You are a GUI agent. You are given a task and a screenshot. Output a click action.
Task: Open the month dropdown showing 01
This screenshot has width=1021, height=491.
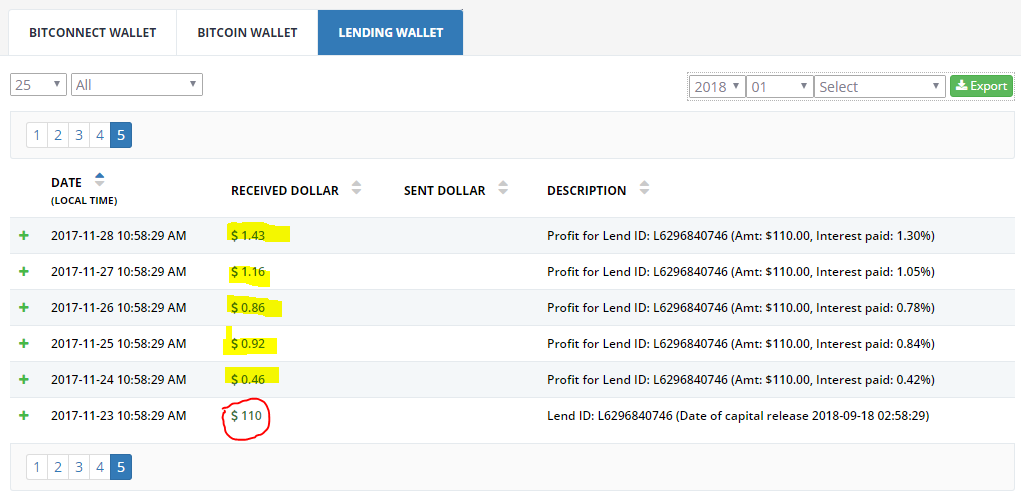(x=780, y=87)
